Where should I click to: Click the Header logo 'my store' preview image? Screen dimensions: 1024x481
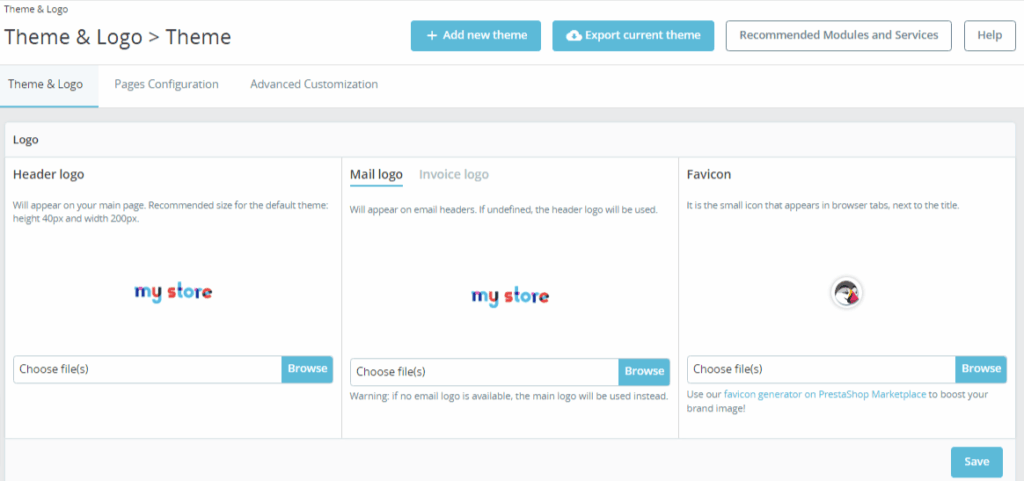click(173, 292)
